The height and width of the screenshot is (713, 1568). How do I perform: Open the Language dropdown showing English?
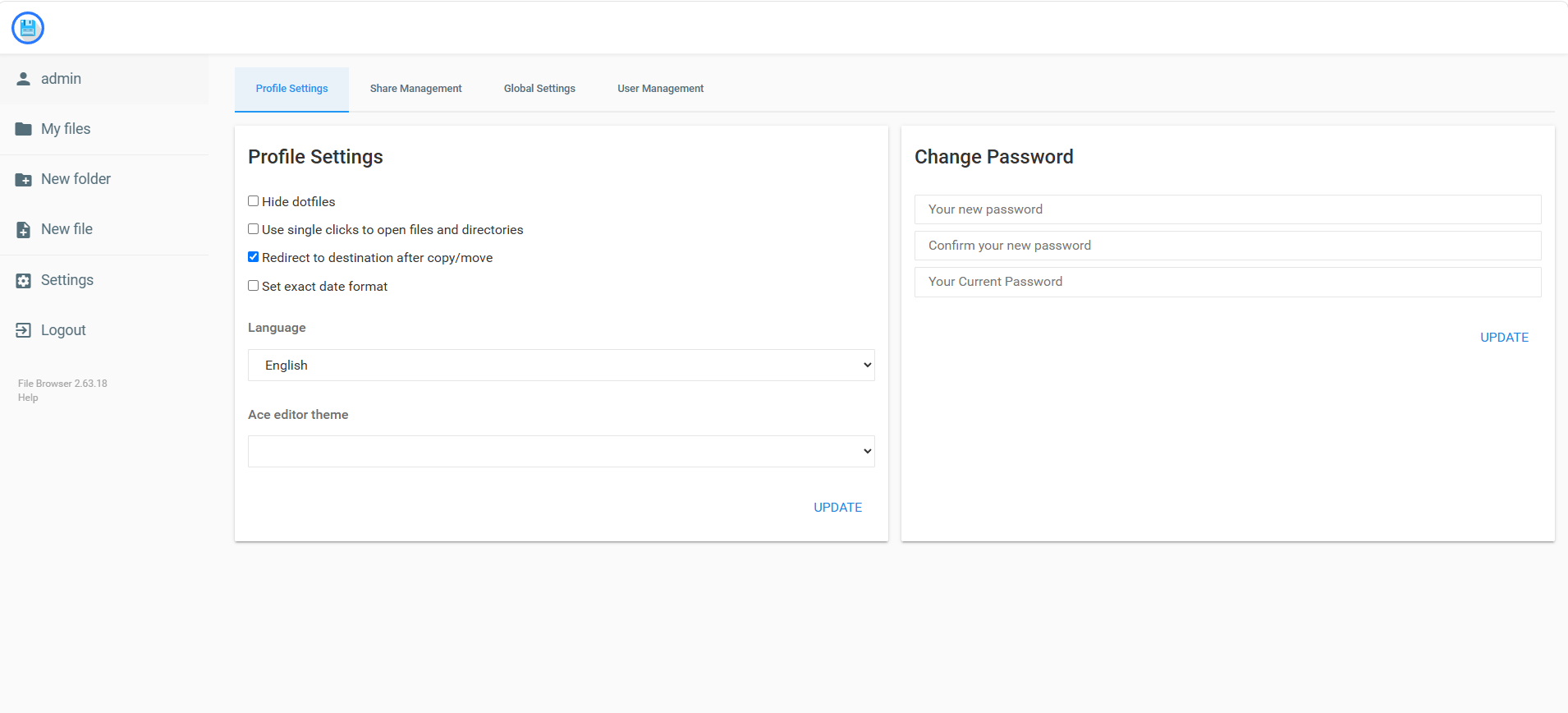pyautogui.click(x=562, y=366)
